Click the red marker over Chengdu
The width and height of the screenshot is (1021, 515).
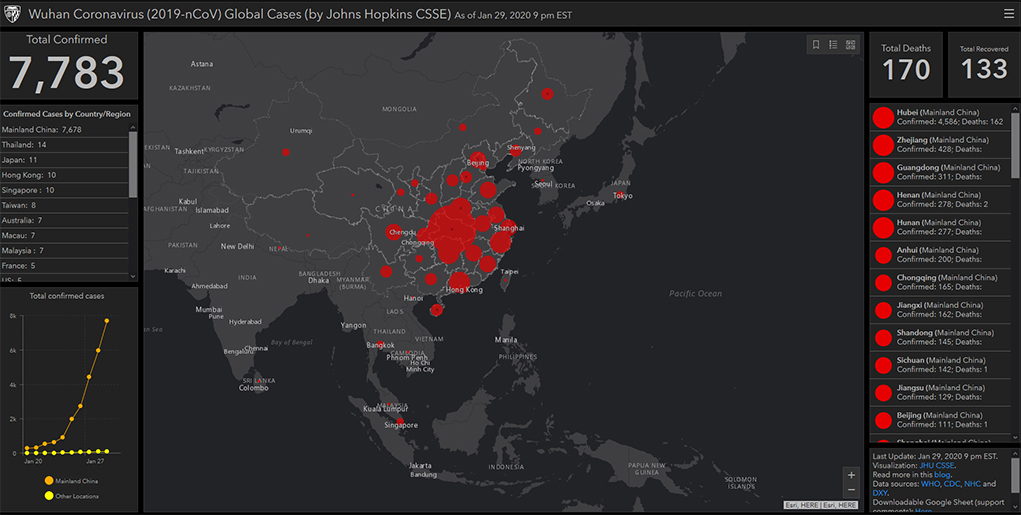click(393, 232)
